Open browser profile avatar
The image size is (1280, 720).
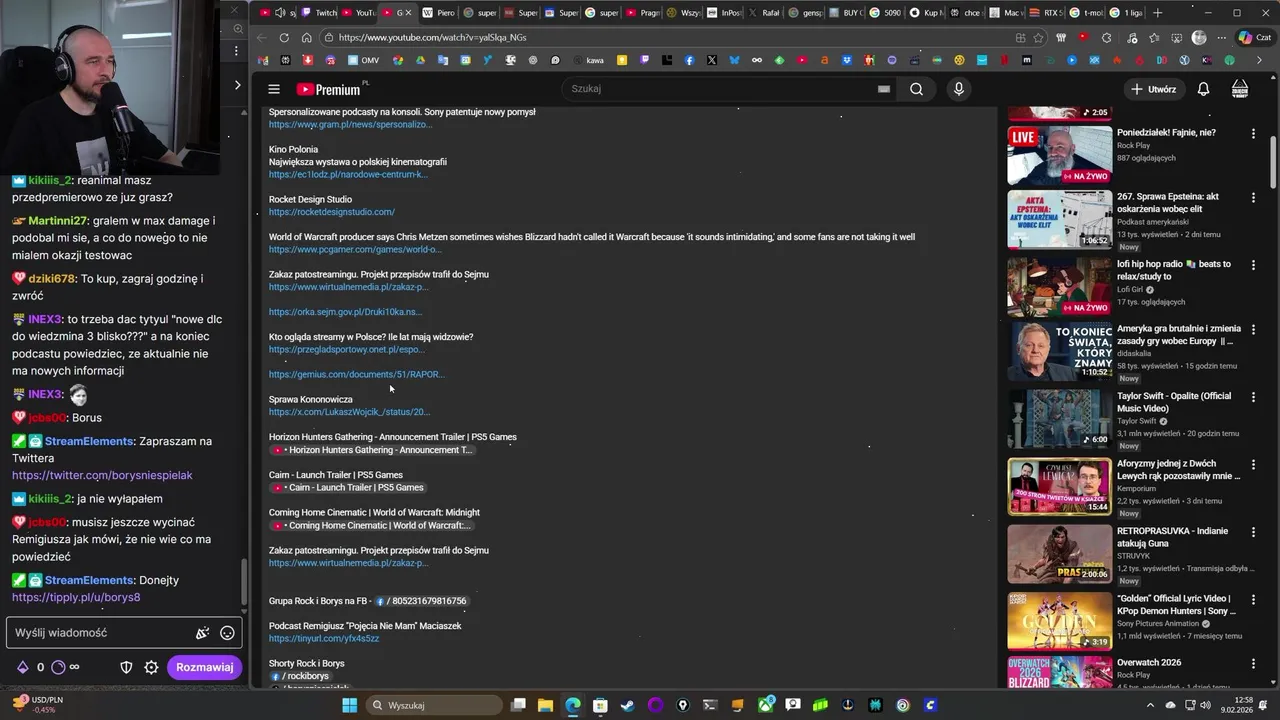(x=1199, y=38)
